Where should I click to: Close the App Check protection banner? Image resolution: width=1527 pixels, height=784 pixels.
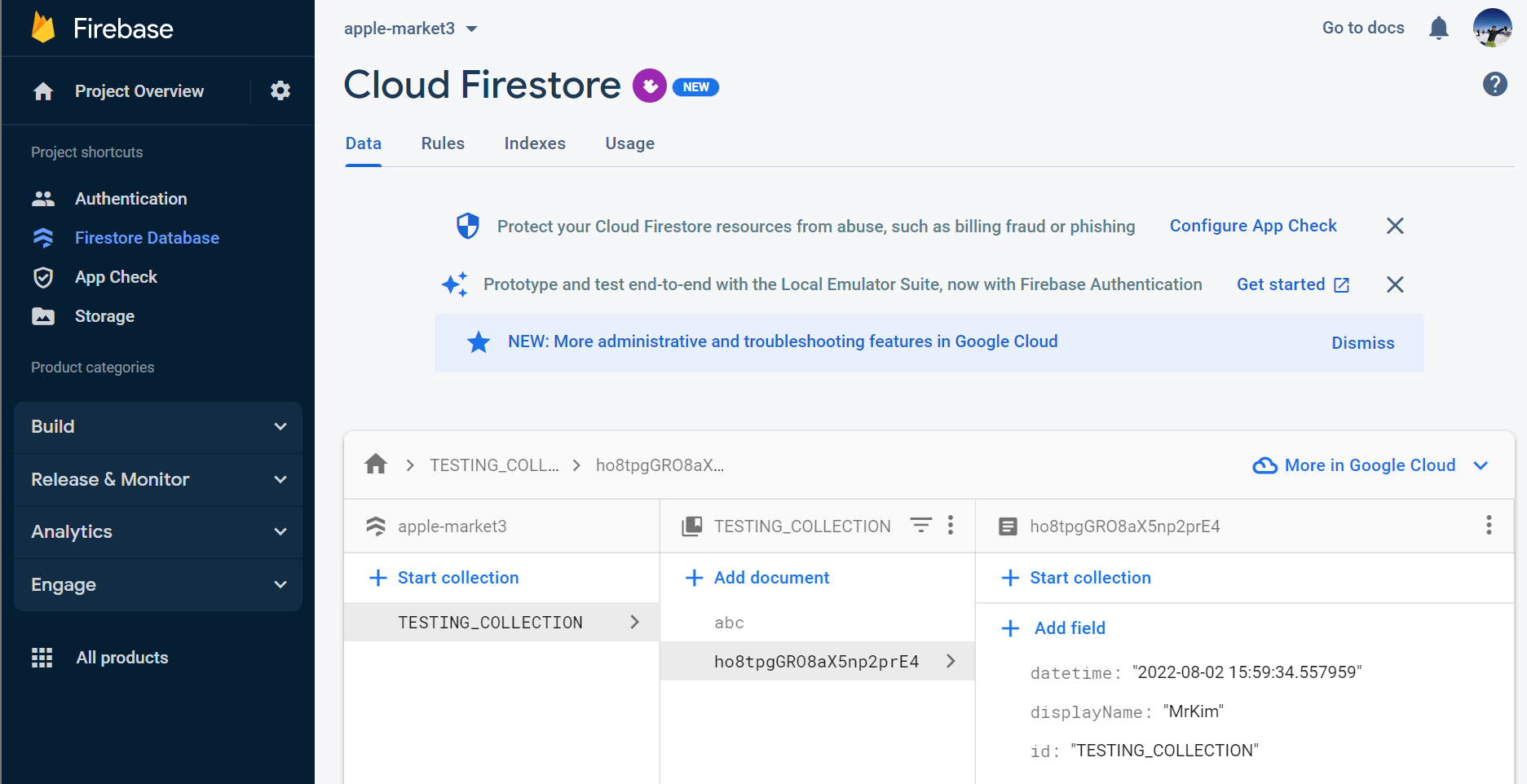pos(1395,226)
